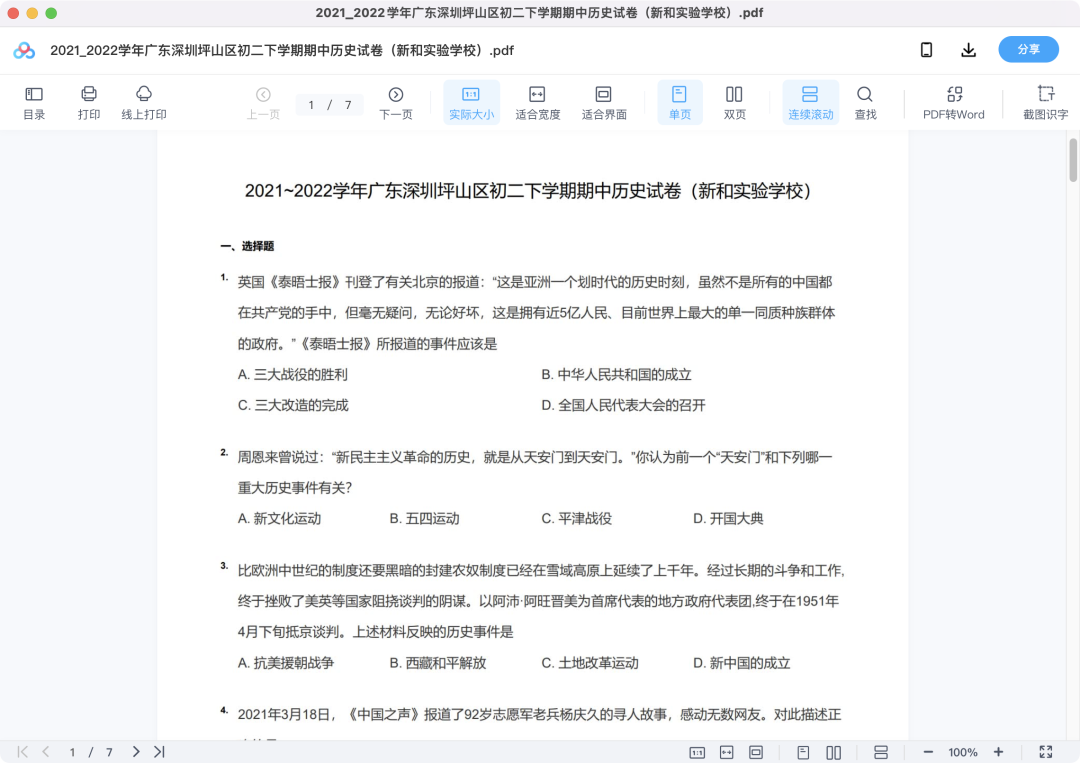Click the vertical scrollbar thumb
This screenshot has height=763, width=1080.
click(1073, 160)
